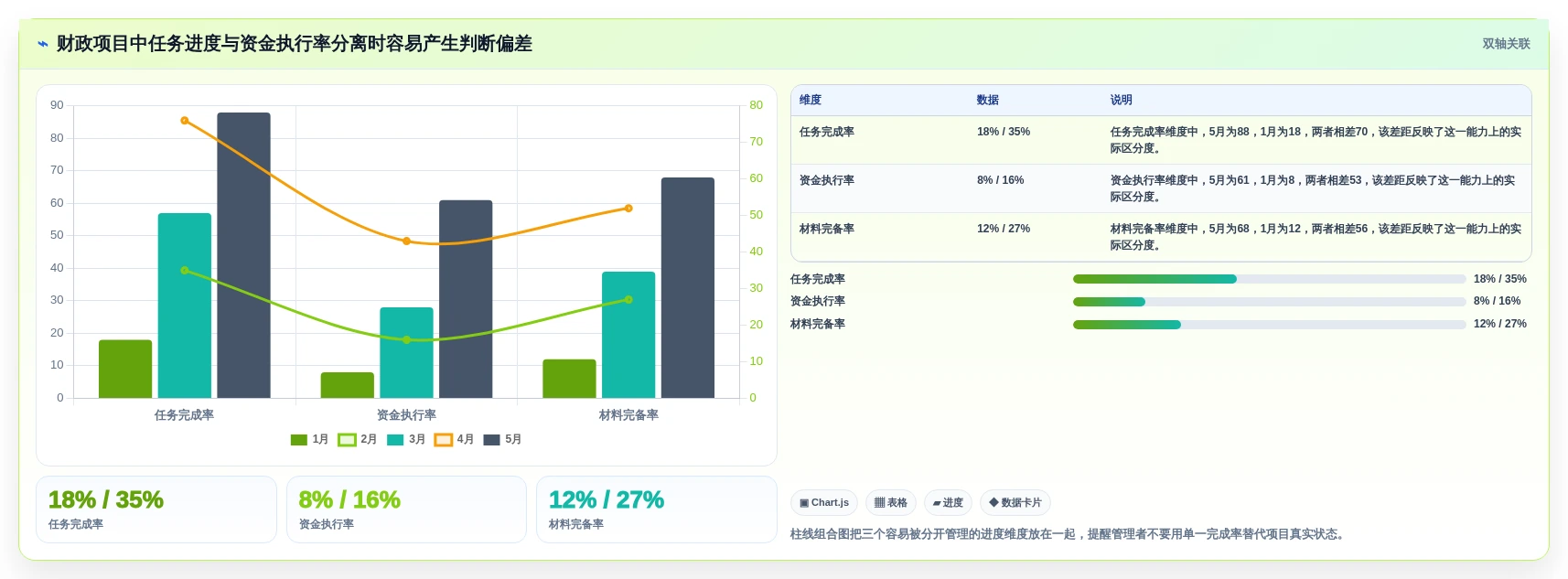Click the 3月 bar in 任务完成率 group

pos(185,306)
